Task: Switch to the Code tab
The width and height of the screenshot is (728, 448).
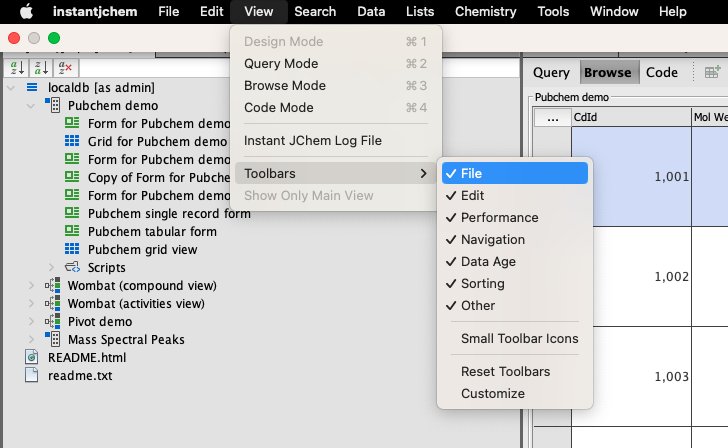Action: click(661, 72)
